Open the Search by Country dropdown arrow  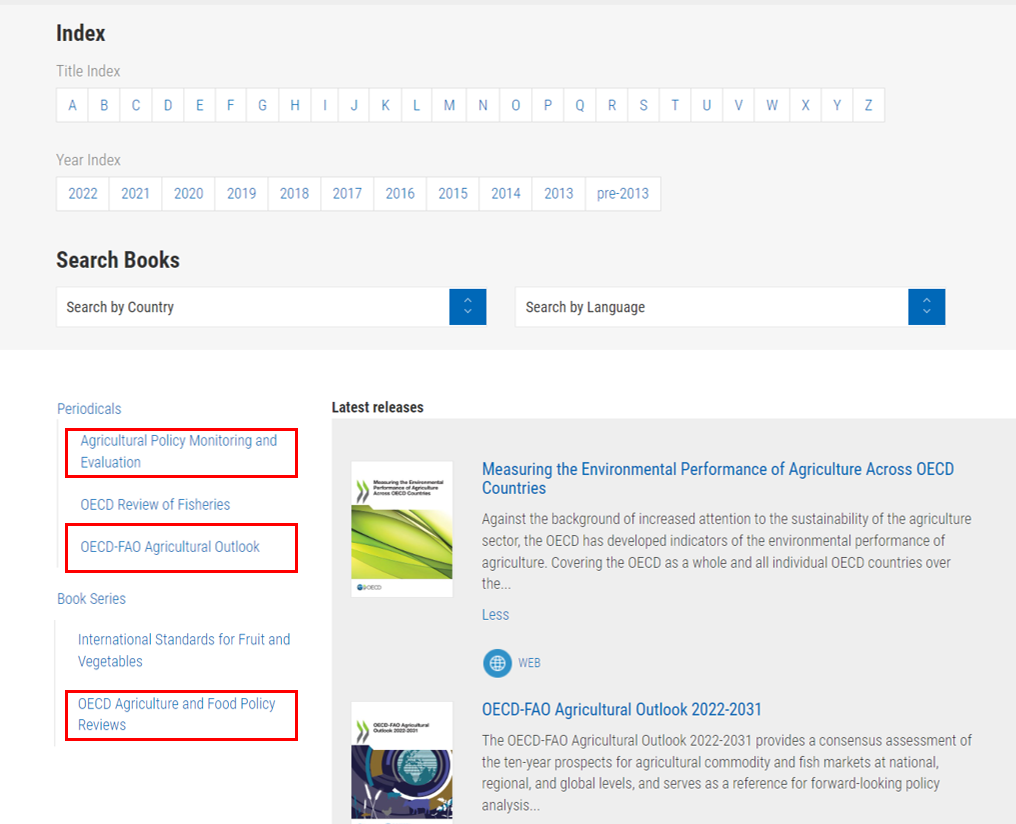pos(467,307)
